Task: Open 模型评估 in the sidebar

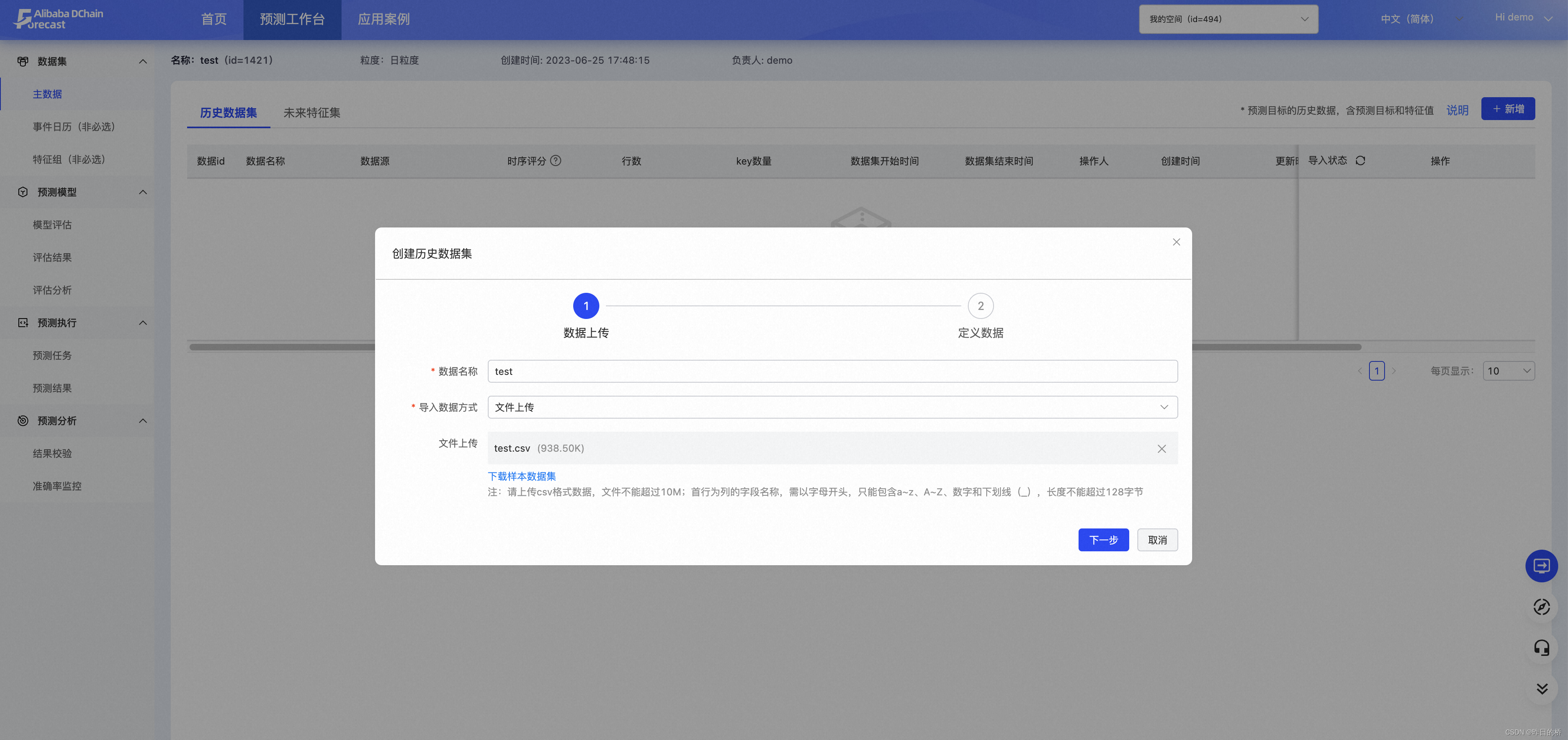Action: (52, 225)
